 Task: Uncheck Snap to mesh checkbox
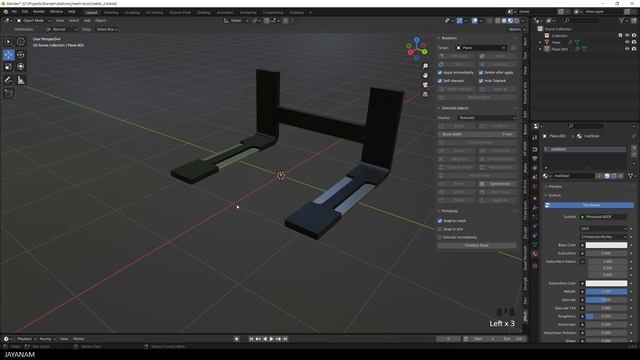pos(440,221)
